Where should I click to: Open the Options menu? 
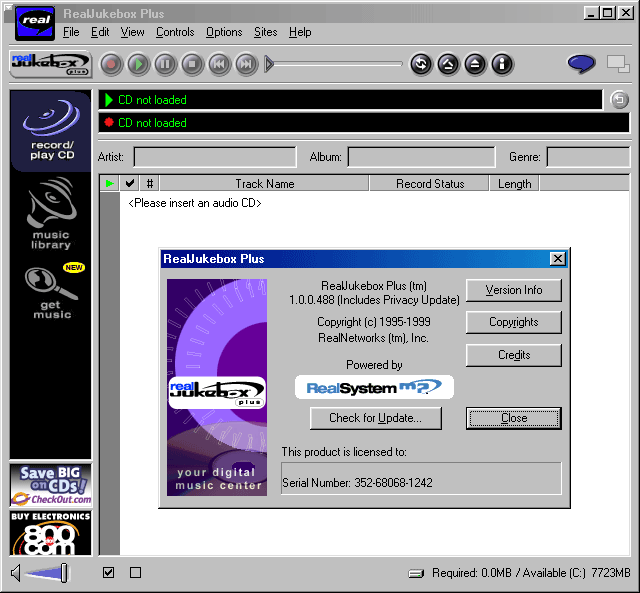pos(224,32)
